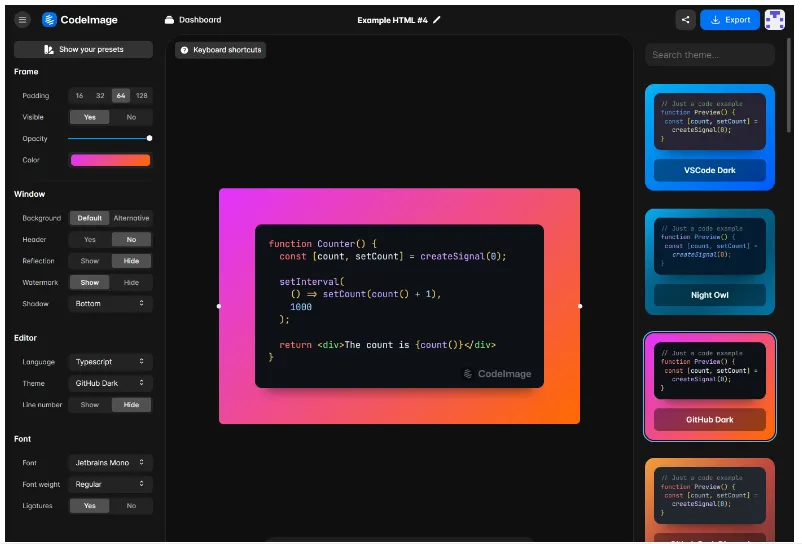The image size is (802, 544).
Task: Open the frame gradient color swatch
Action: pos(110,160)
